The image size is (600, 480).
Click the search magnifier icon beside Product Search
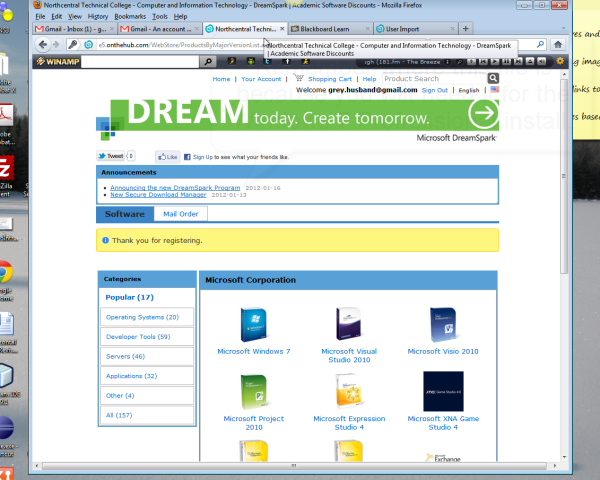click(493, 78)
